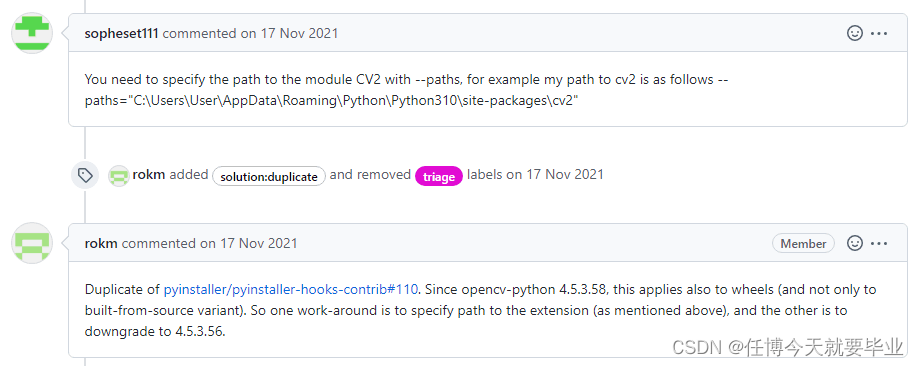Open the three-dot menu on sopheset111's comment
Viewport: 919px width, 366px height.
[879, 33]
